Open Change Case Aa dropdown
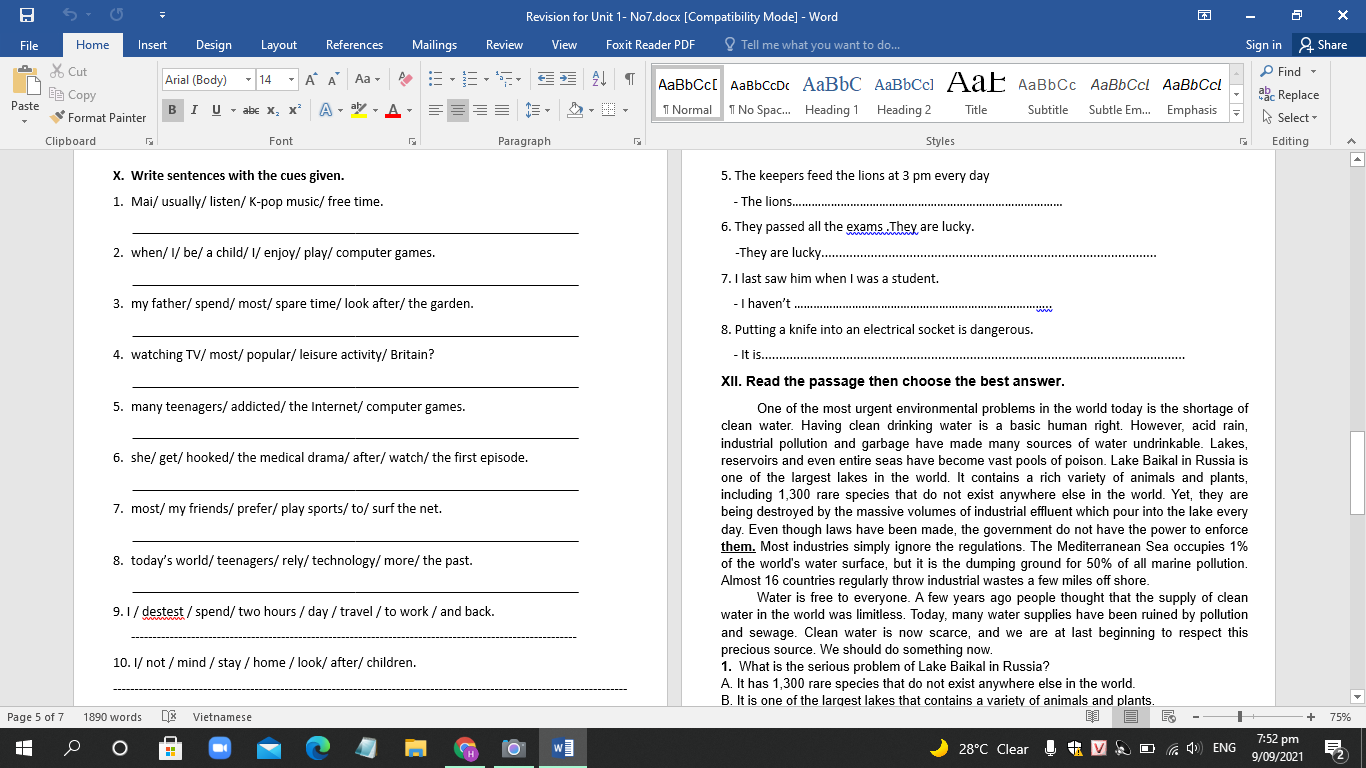1366x768 pixels. (x=366, y=79)
